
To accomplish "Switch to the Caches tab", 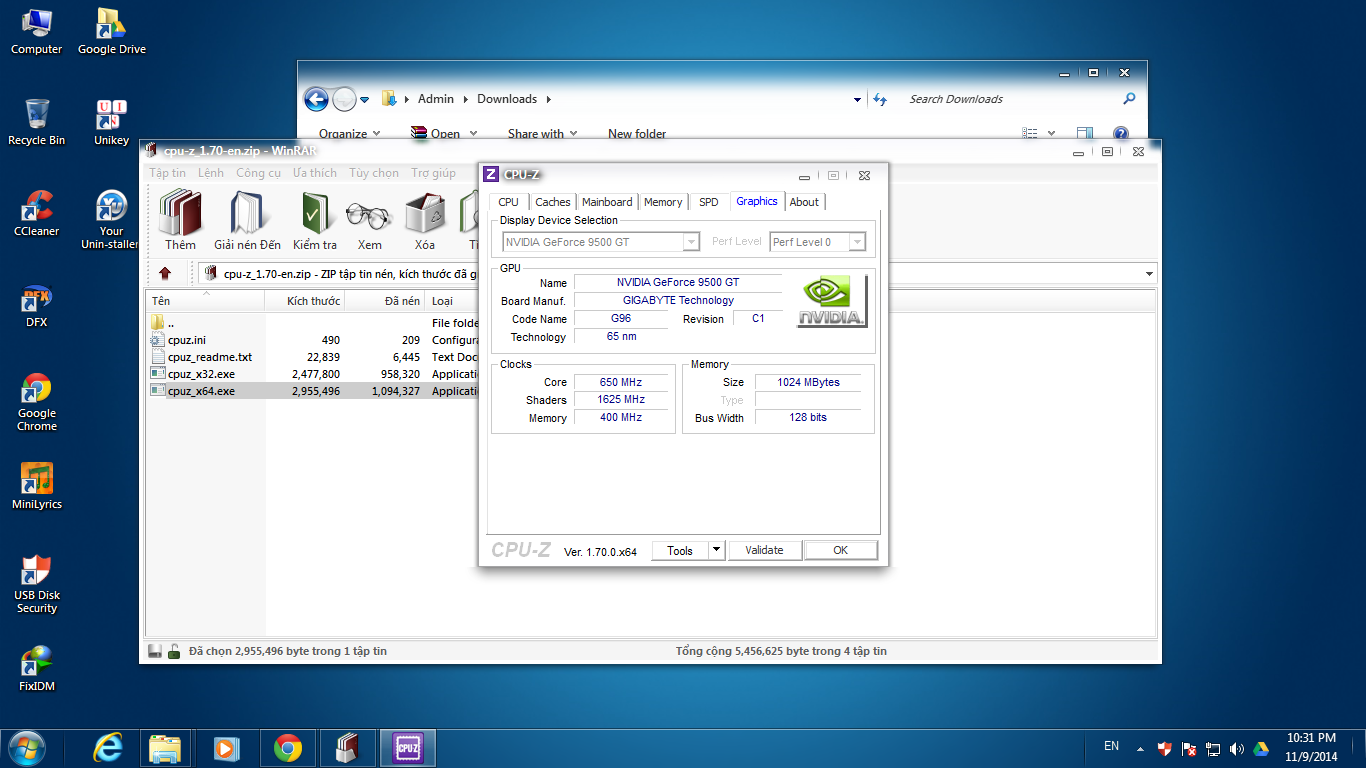I will (x=552, y=202).
